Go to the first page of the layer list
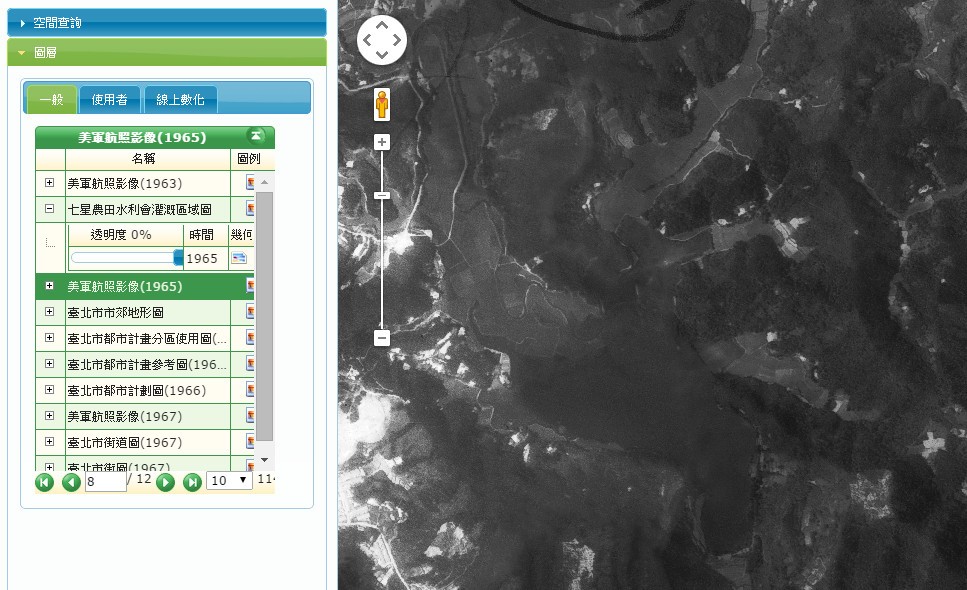The image size is (967, 590). [44, 482]
